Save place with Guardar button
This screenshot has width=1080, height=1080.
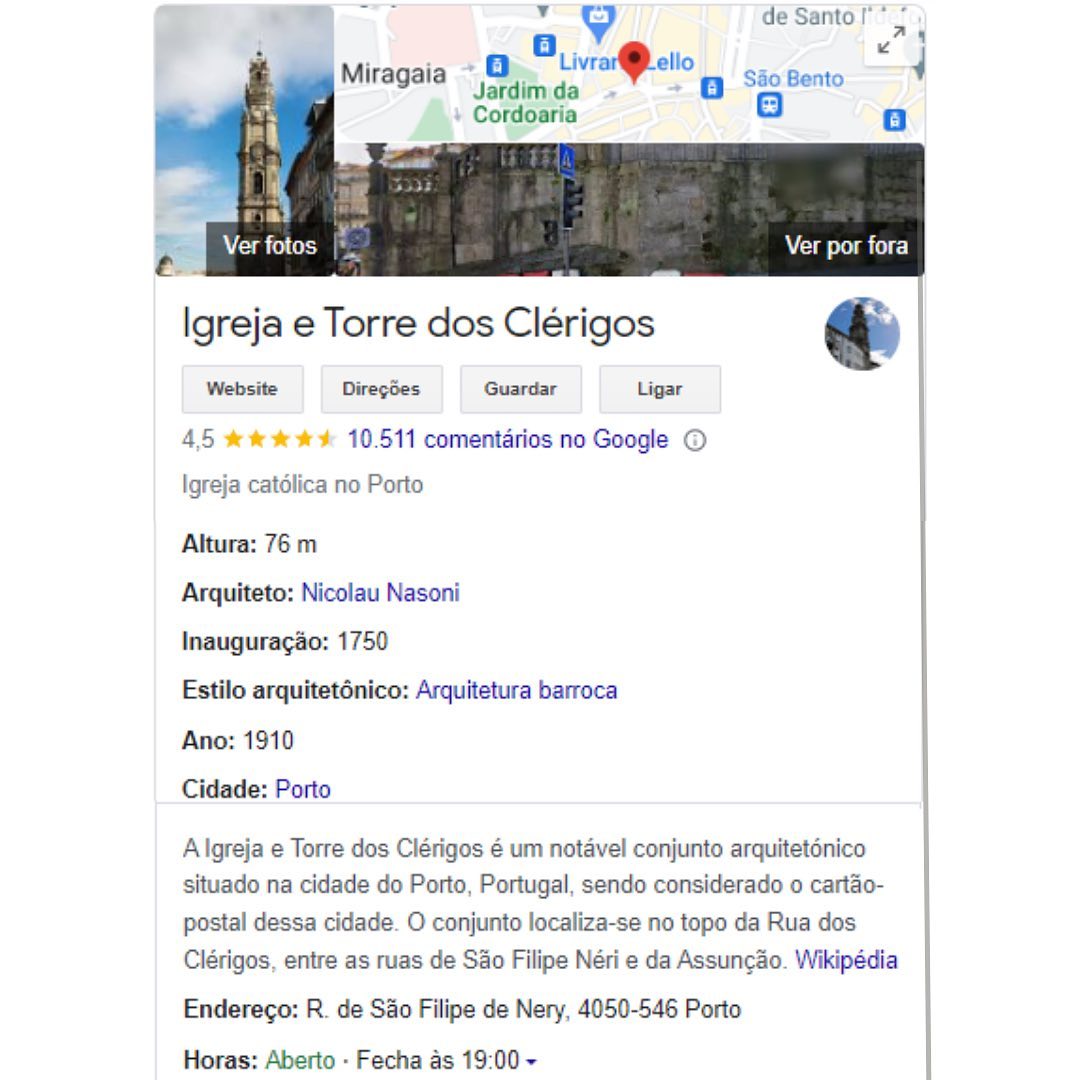click(521, 389)
